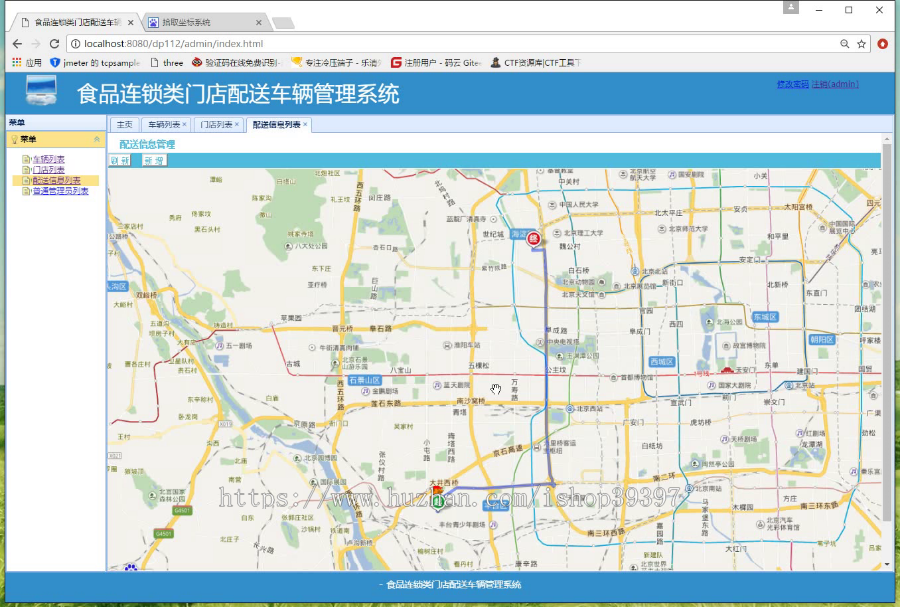The height and width of the screenshot is (607, 900).
Task: Click the site info icon in address bar
Action: click(x=76, y=44)
